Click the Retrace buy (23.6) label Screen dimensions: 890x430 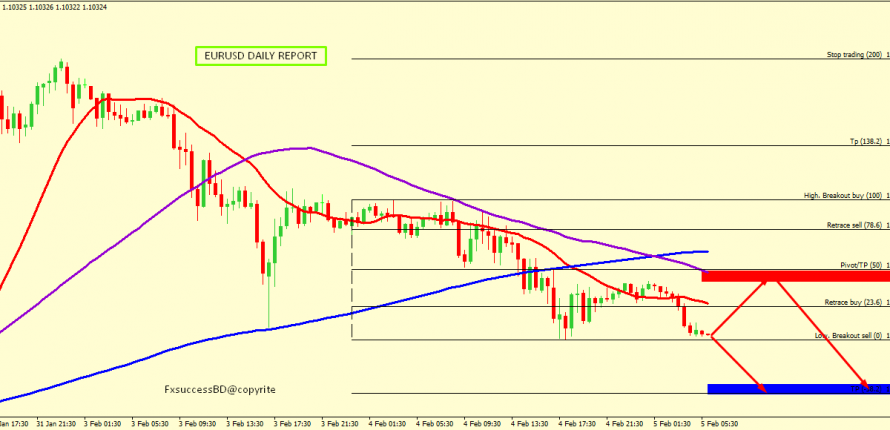pos(853,301)
